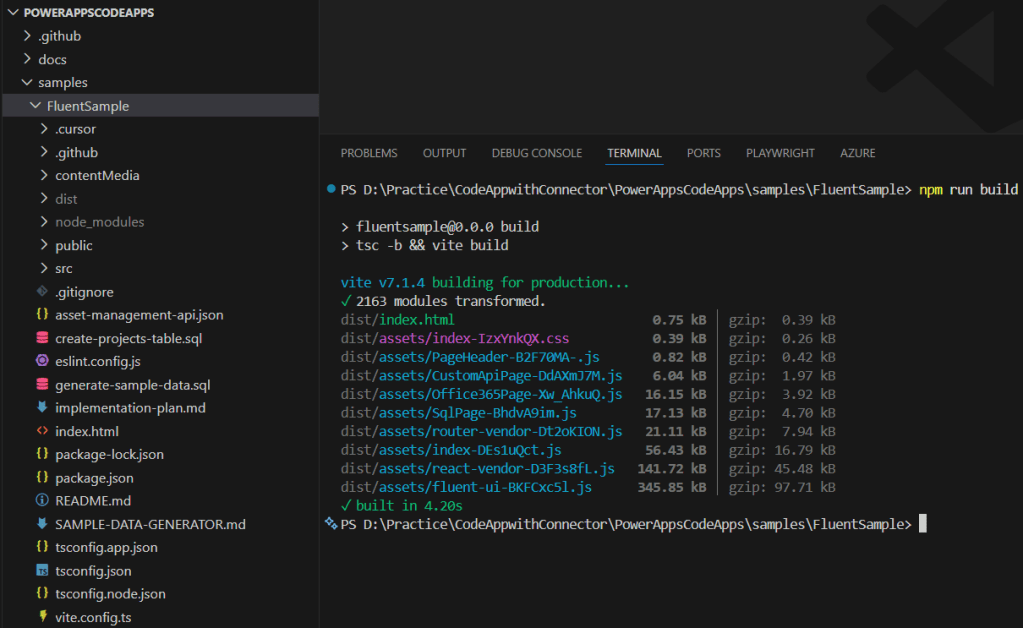Click the JSON icon beside asset-management-api.json

click(42, 315)
